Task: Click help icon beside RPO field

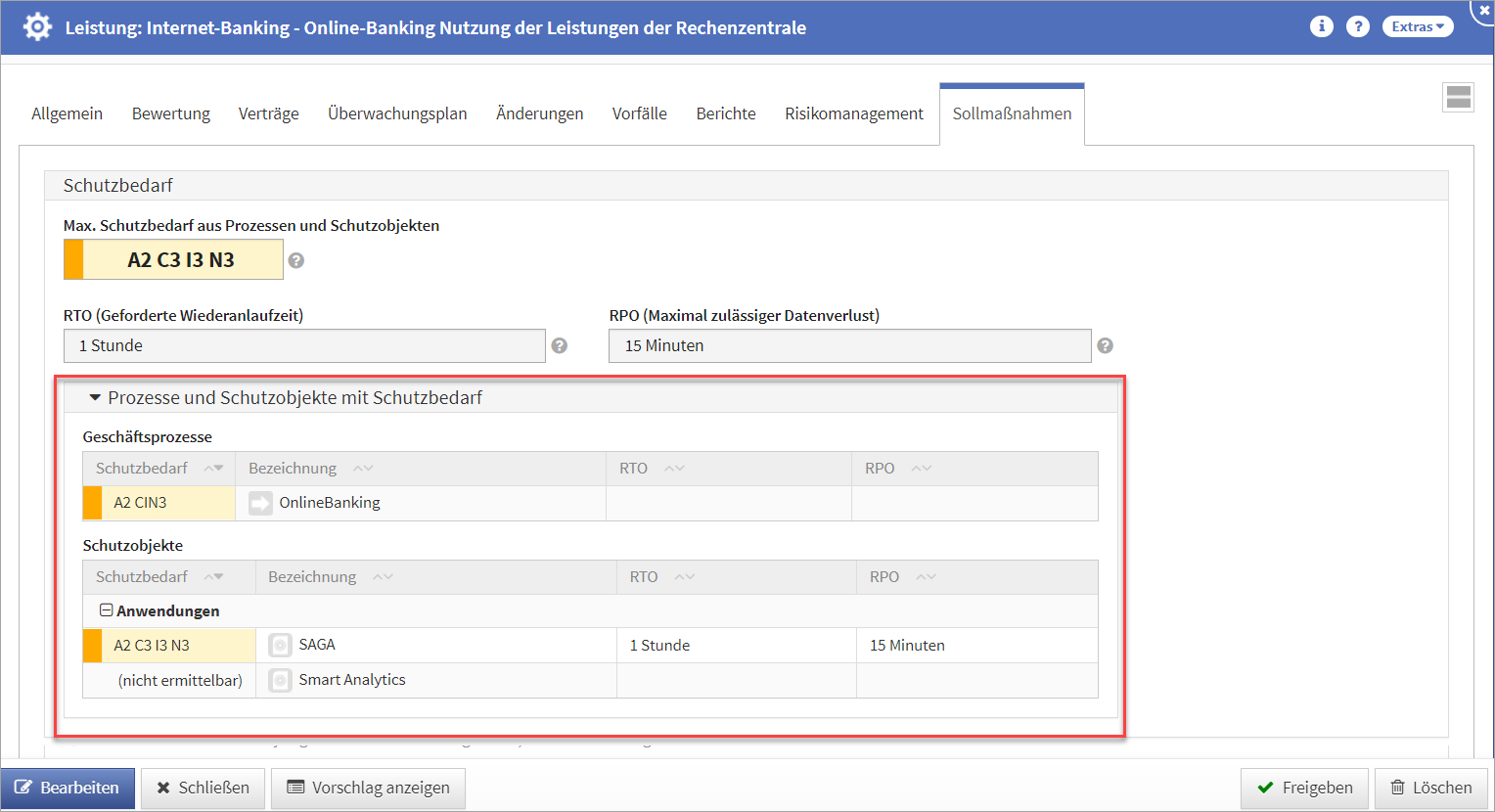Action: [x=1105, y=345]
